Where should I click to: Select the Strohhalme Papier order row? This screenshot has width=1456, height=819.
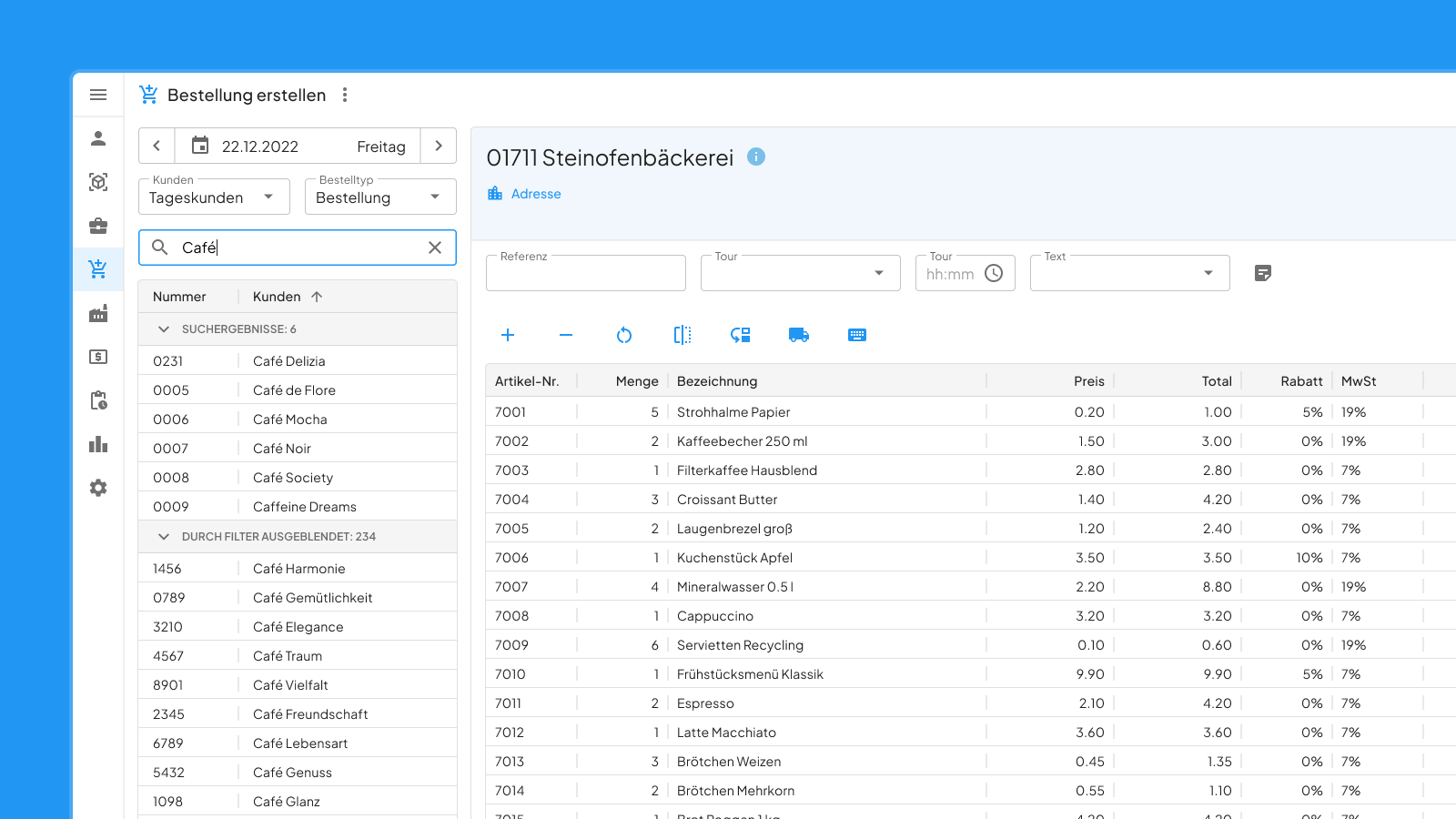tap(971, 412)
